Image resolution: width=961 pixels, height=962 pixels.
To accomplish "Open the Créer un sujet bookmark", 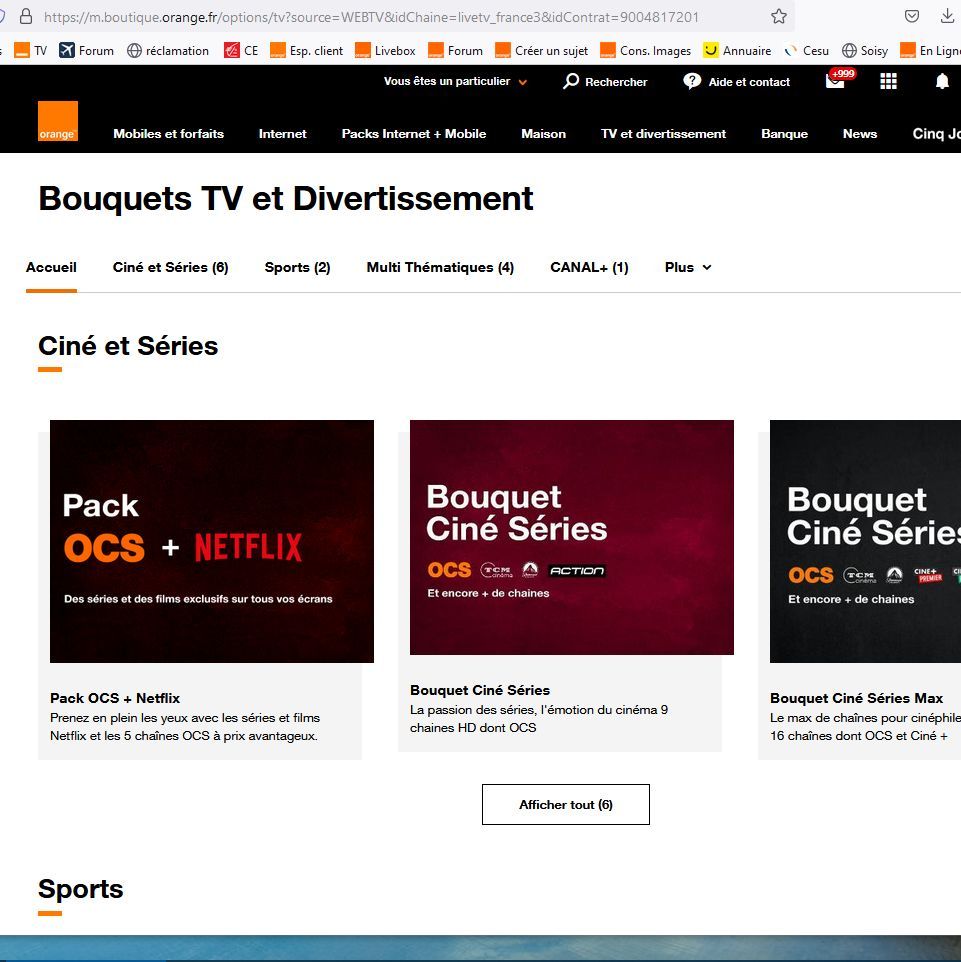I will (x=541, y=50).
